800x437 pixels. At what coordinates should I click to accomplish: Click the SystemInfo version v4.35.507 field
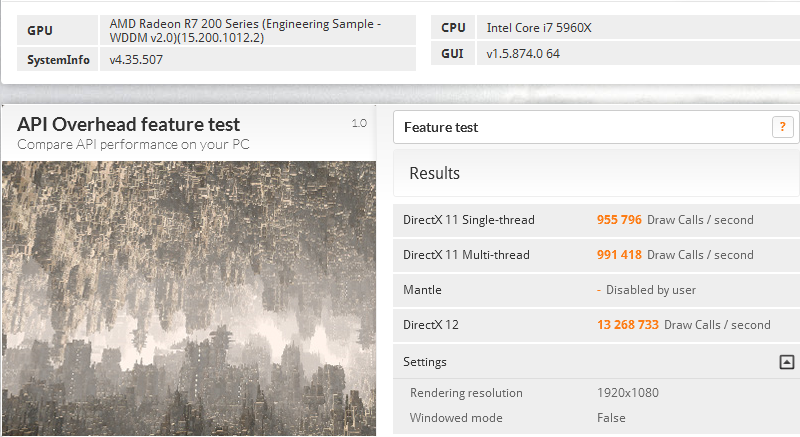click(137, 59)
